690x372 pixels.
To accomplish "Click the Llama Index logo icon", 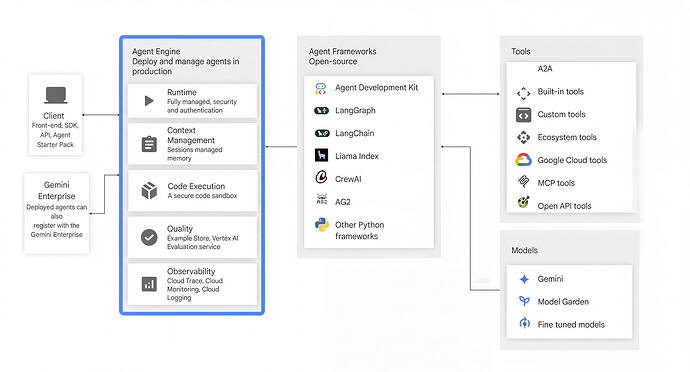I will point(321,155).
